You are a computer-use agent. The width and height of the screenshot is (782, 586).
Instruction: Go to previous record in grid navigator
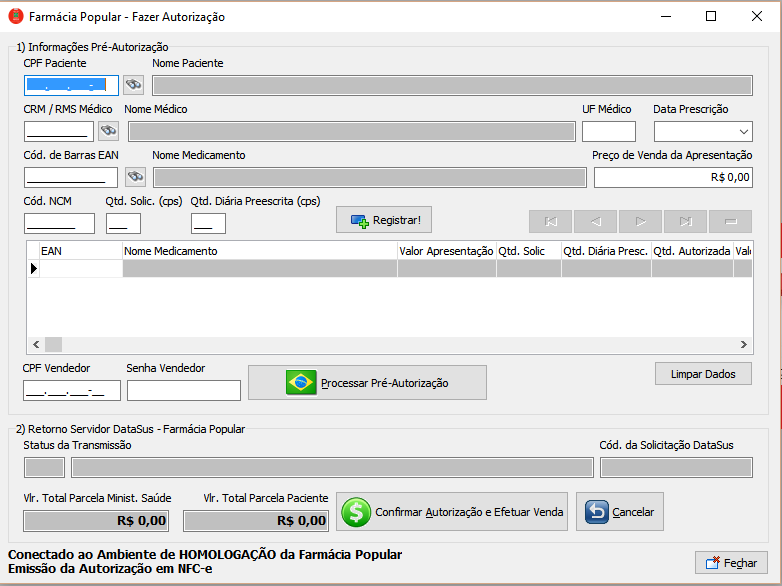coord(595,221)
